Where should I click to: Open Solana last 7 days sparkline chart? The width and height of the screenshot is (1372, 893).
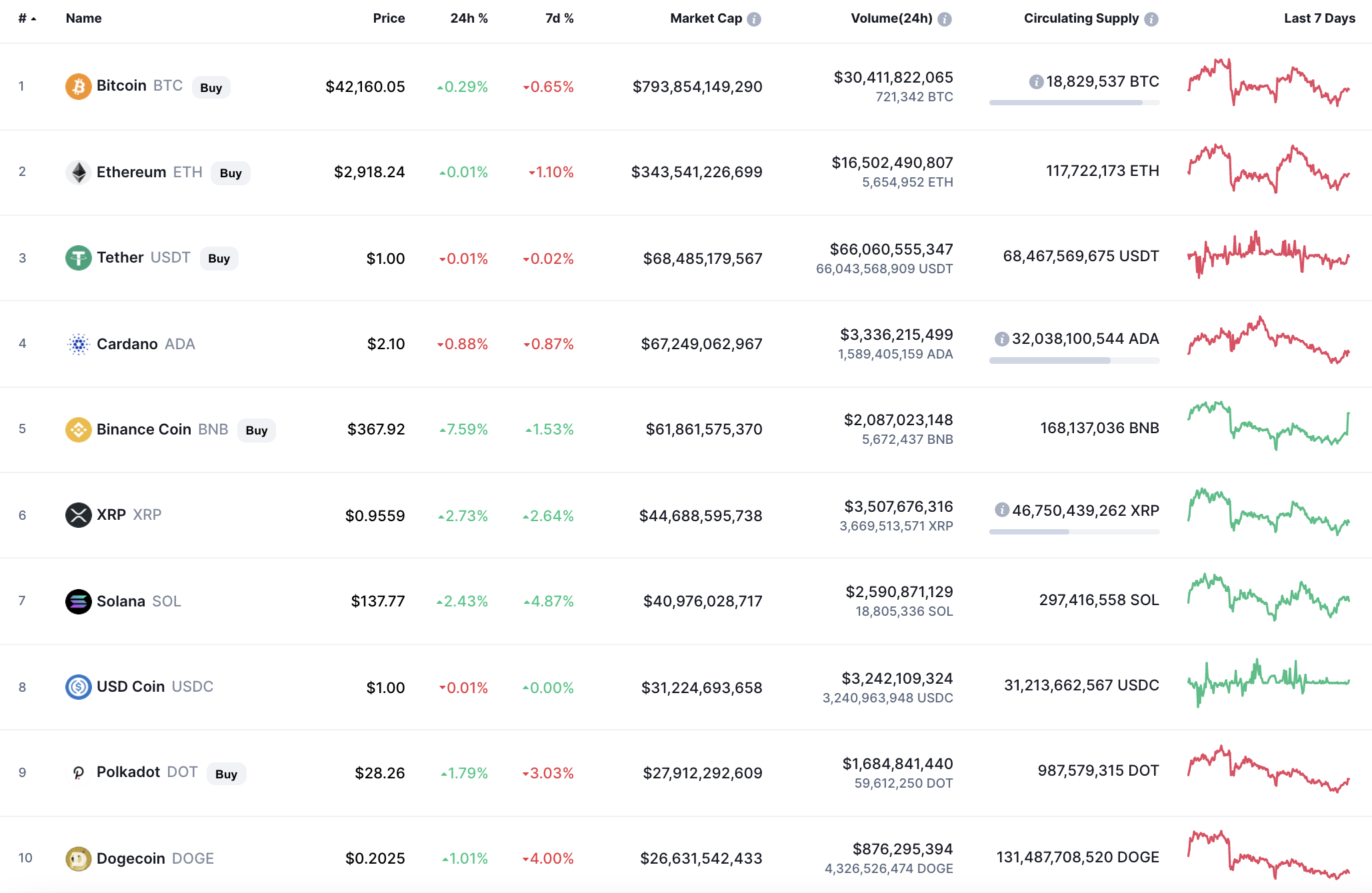coord(1269,597)
